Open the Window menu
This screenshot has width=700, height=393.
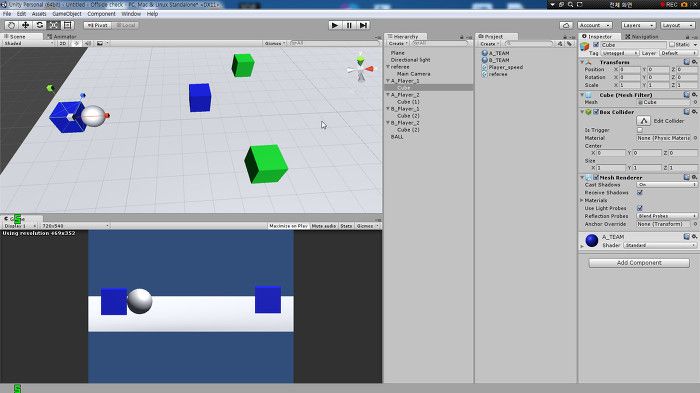131,14
